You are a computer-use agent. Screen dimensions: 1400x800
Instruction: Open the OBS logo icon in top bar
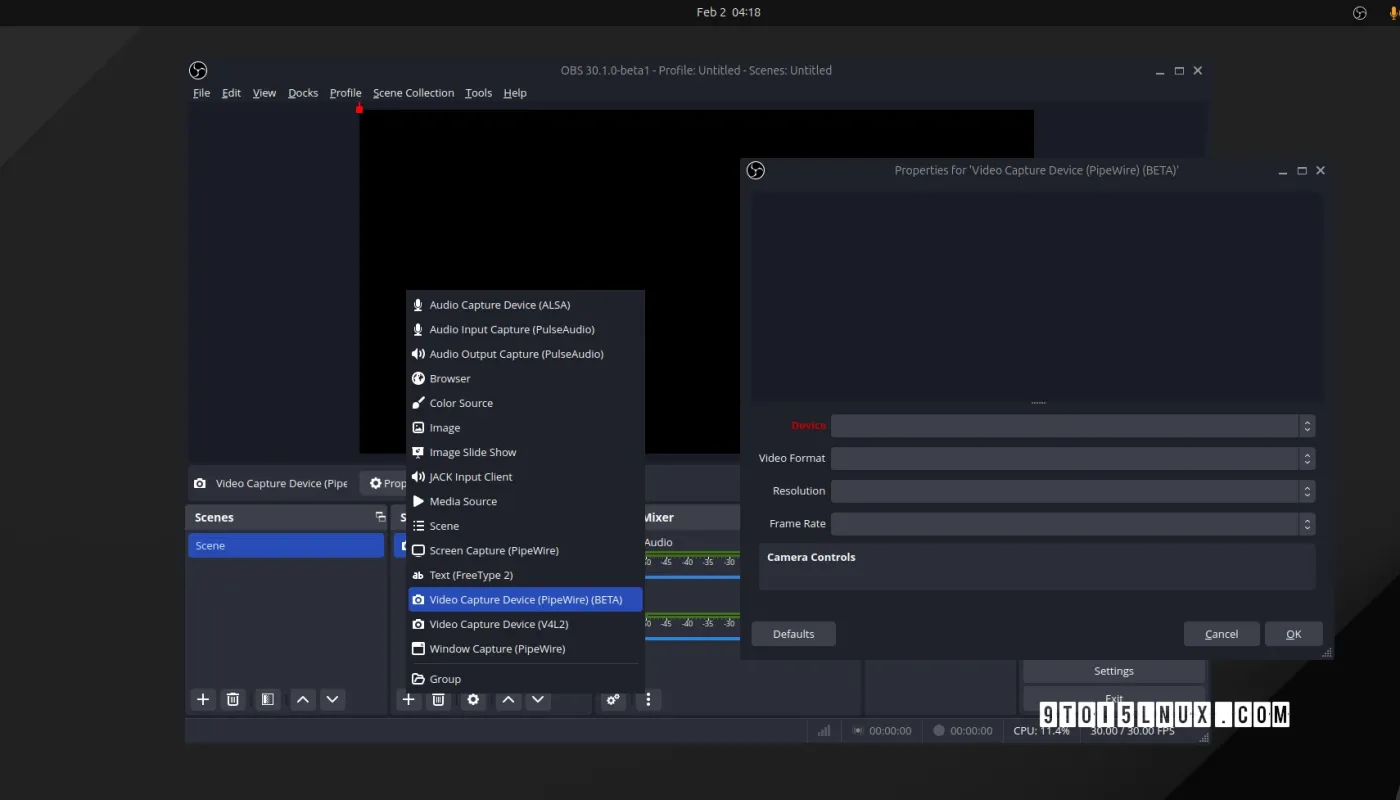click(x=1359, y=12)
